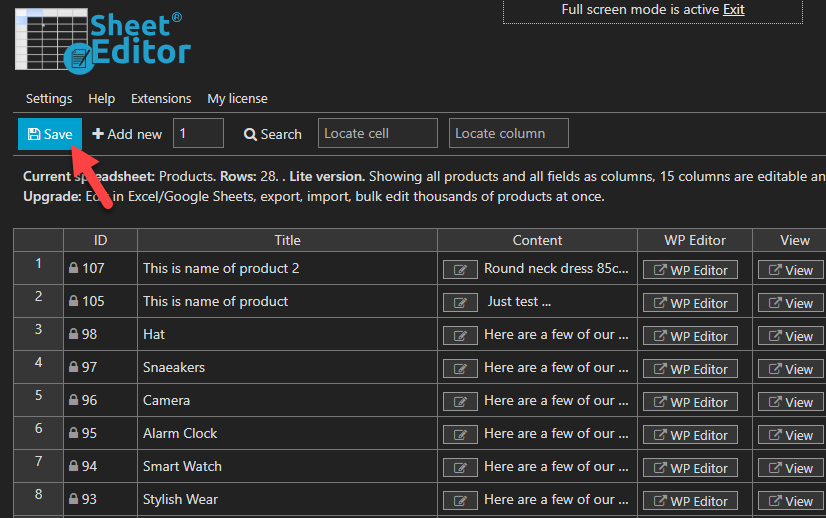The image size is (826, 518).
Task: Select the WP Editor column header
Action: tap(695, 240)
